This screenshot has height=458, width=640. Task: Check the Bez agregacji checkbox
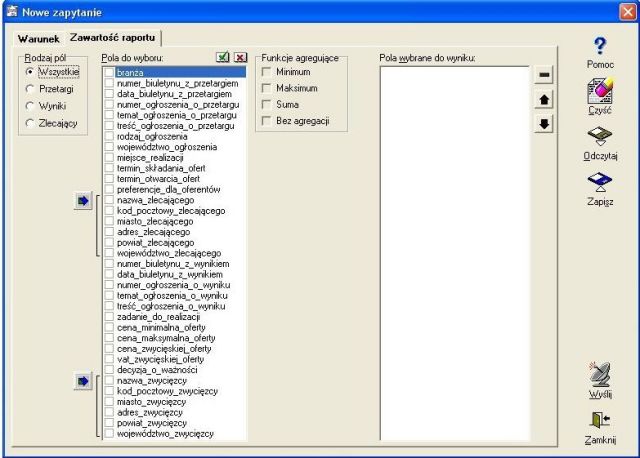pyautogui.click(x=266, y=121)
